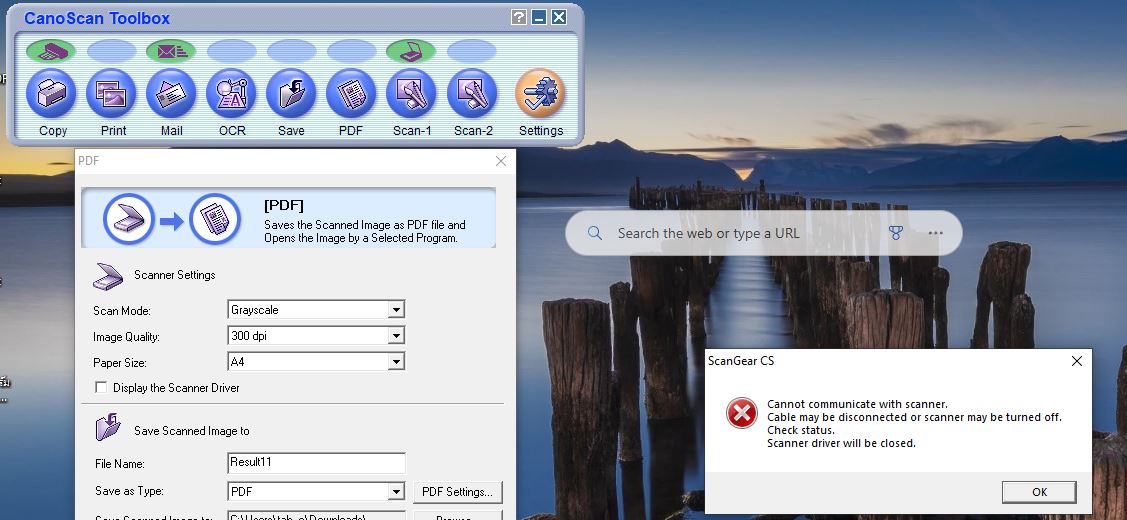Image resolution: width=1127 pixels, height=520 pixels.
Task: Click OK in the ScanGear CS error dialog
Action: (x=1039, y=492)
